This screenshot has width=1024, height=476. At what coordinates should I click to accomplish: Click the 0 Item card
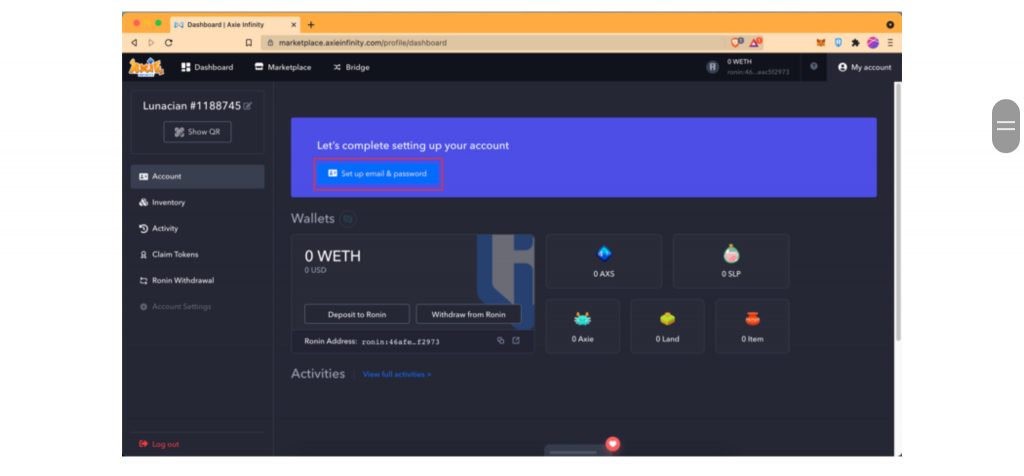click(x=752, y=326)
